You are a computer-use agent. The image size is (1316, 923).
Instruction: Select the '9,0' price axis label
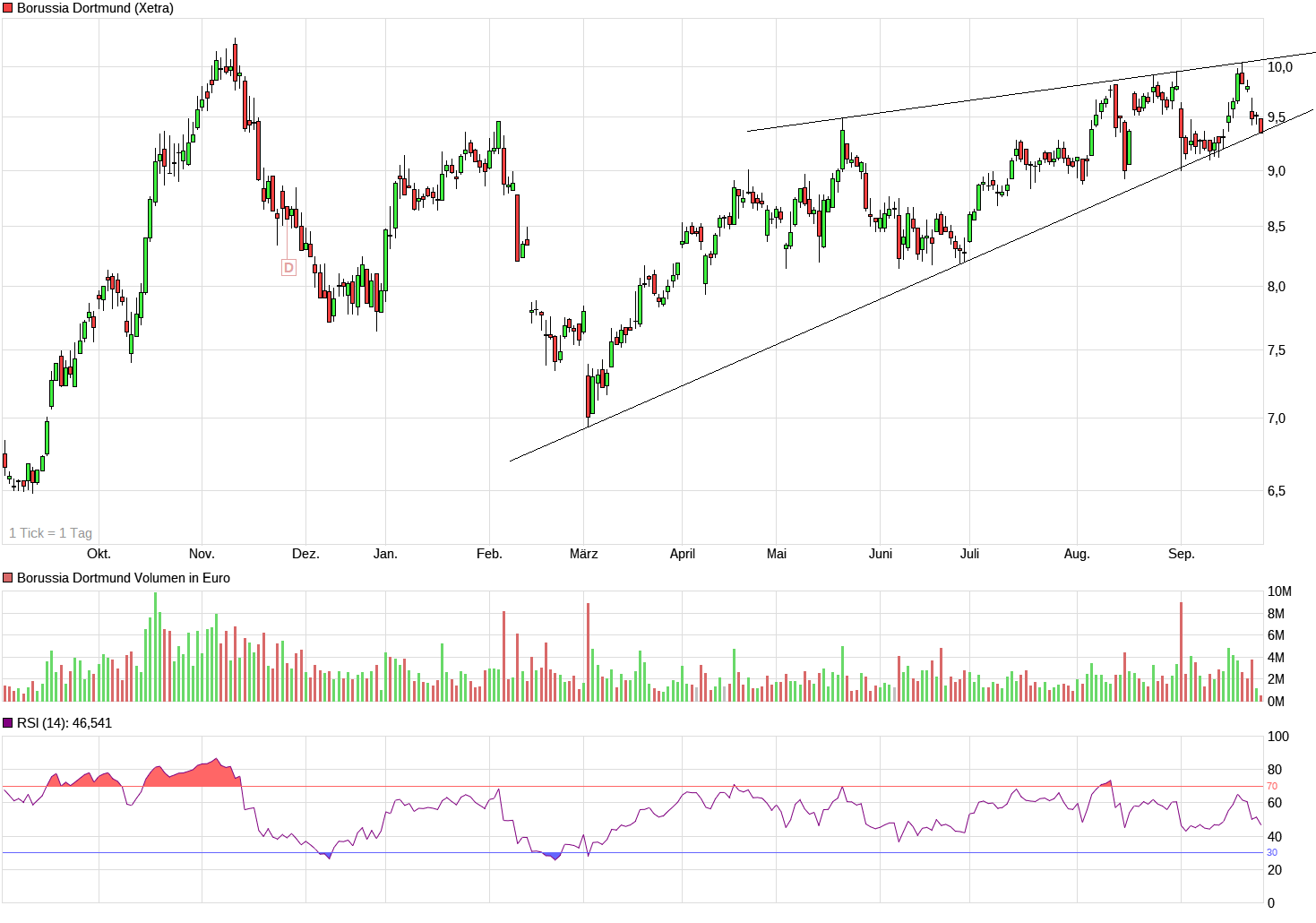1277,171
